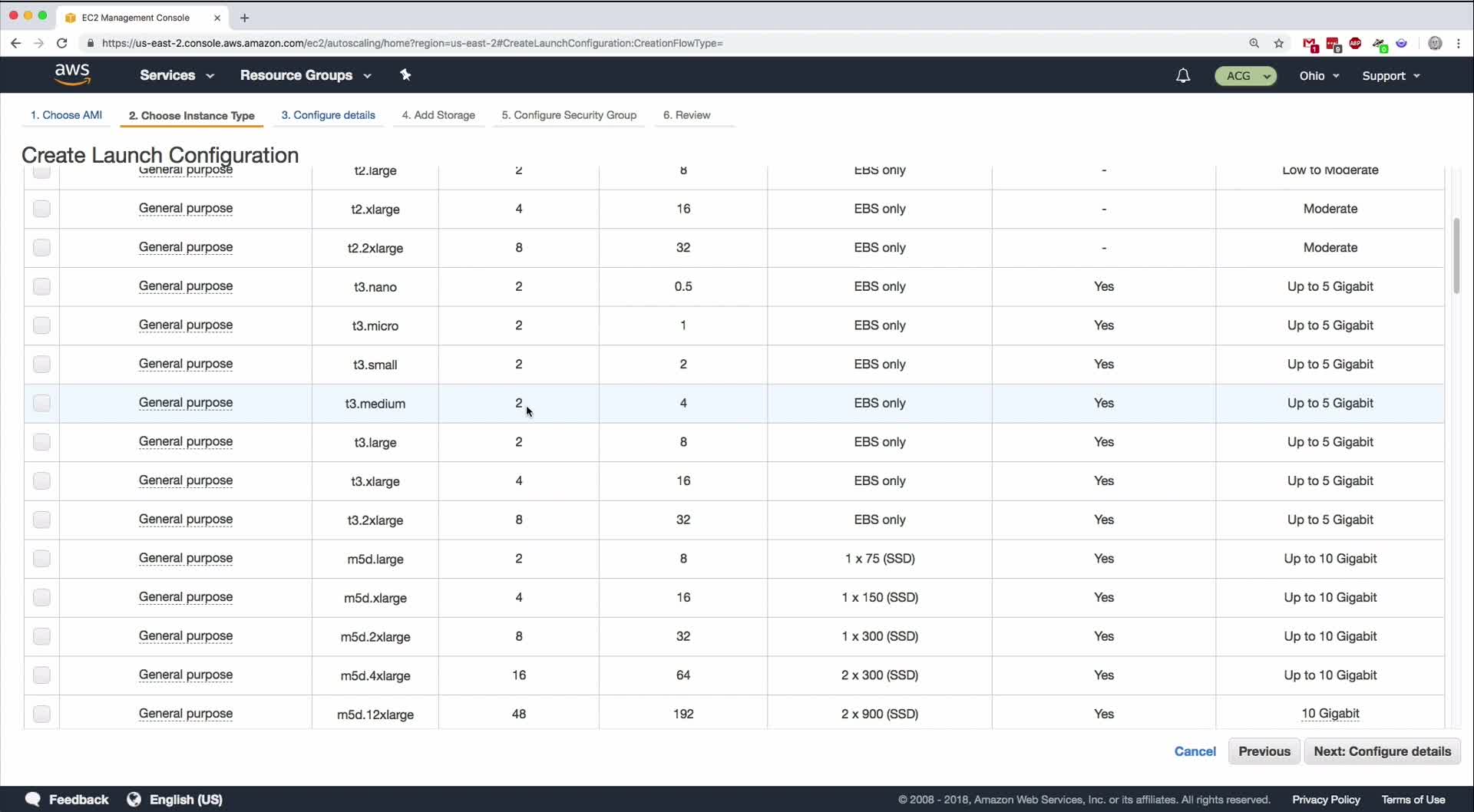Tick the t2.xlarge instance checkbox
This screenshot has height=812, width=1474.
click(41, 209)
